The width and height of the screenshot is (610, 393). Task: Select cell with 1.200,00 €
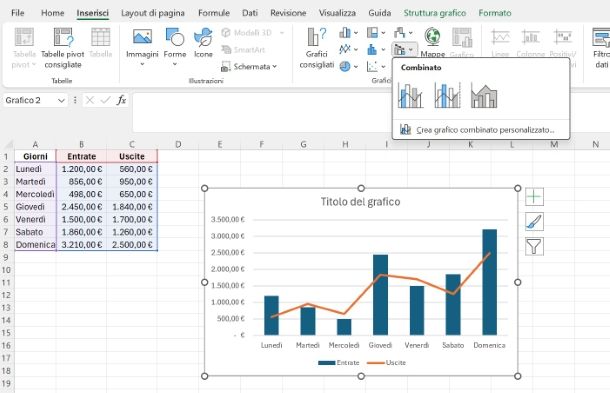coord(81,169)
